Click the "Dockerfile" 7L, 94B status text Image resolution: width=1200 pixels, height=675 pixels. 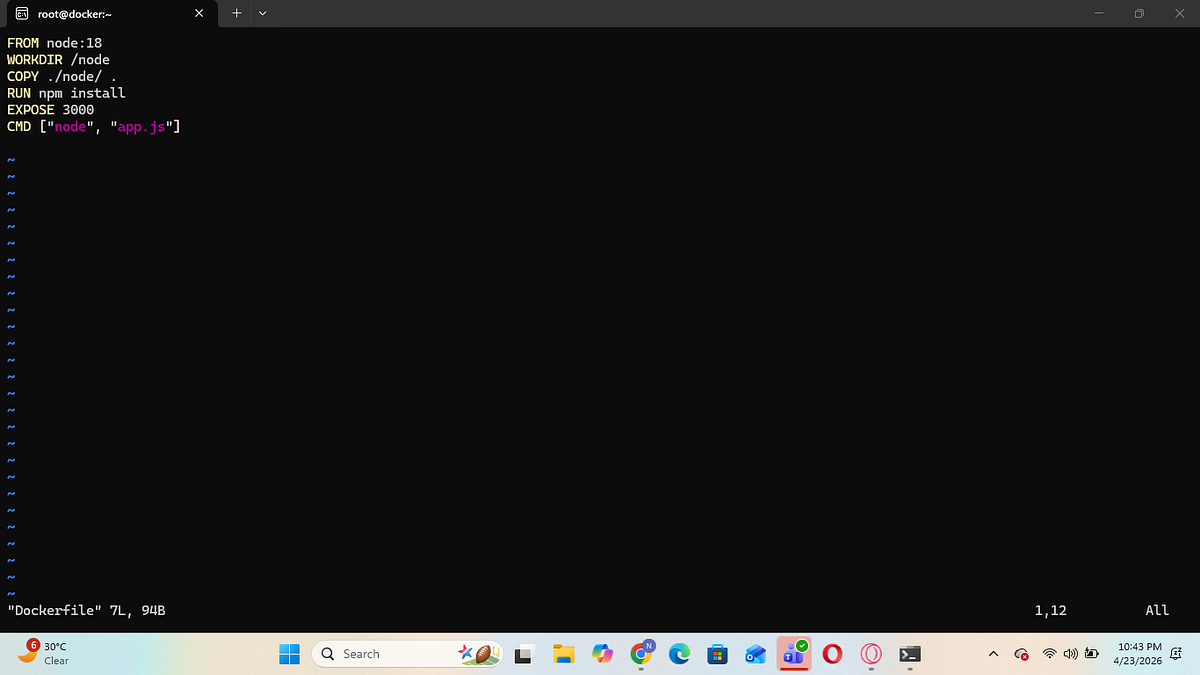point(86,610)
